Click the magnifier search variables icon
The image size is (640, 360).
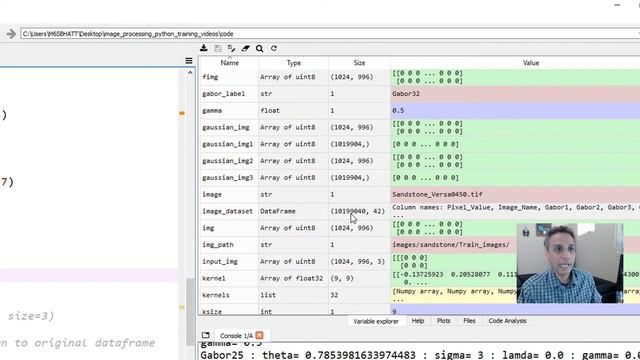point(260,49)
